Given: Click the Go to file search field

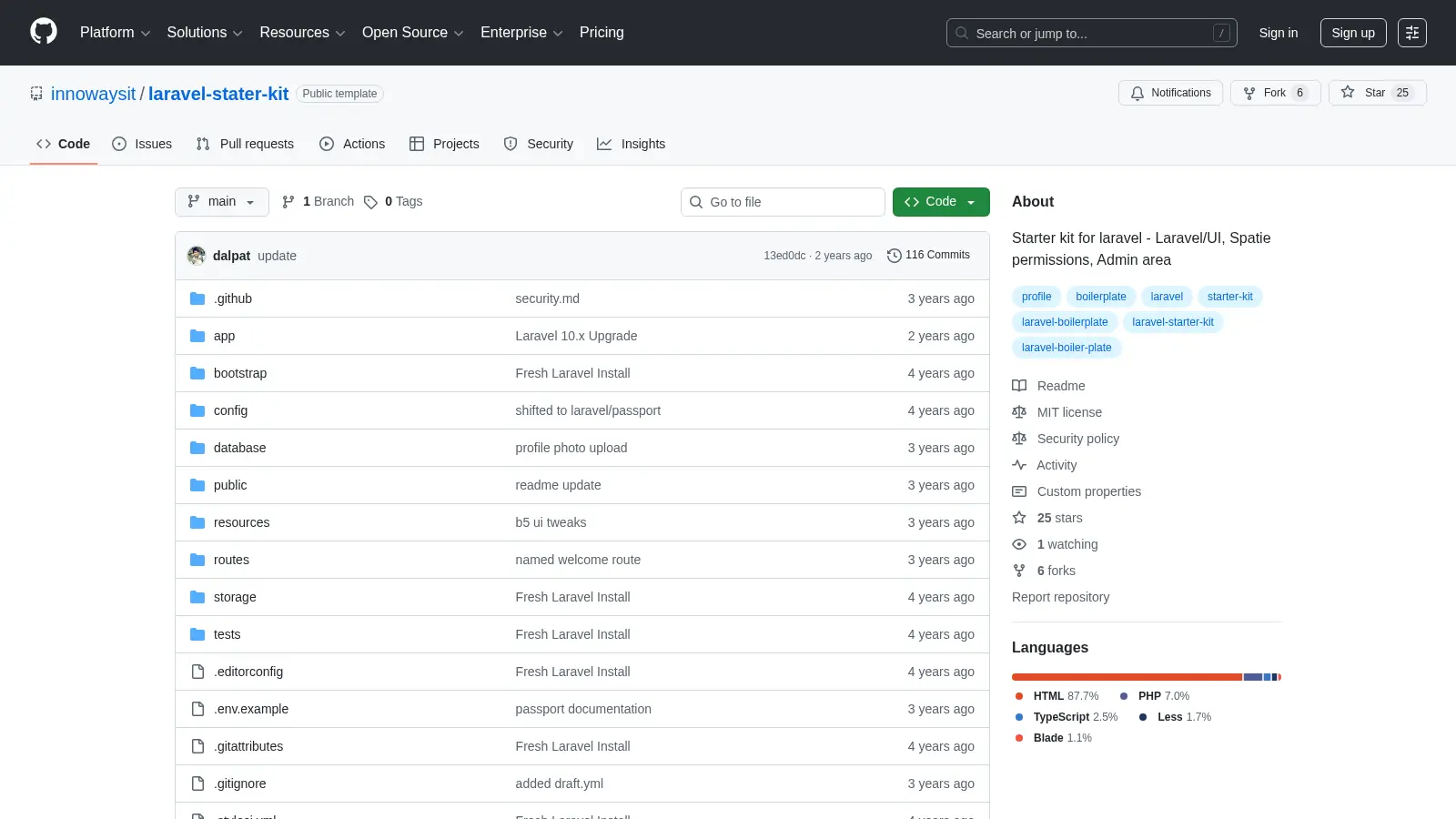Looking at the screenshot, I should click(x=783, y=202).
